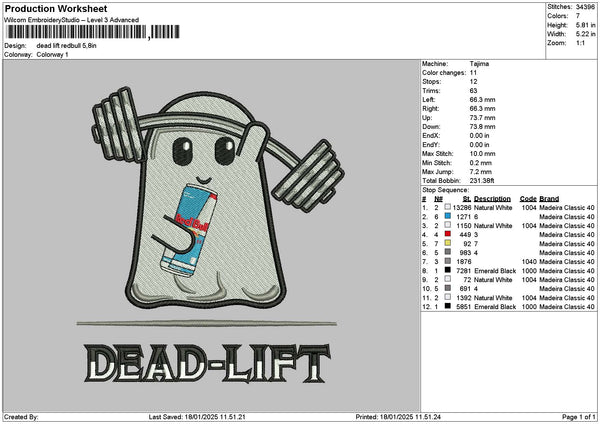Click the N# column header

[x=438, y=199]
